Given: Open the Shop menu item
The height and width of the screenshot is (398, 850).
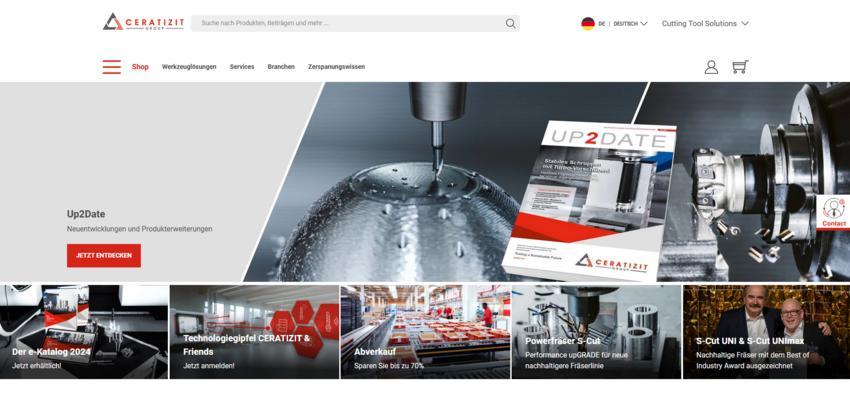Looking at the screenshot, I should tap(140, 67).
